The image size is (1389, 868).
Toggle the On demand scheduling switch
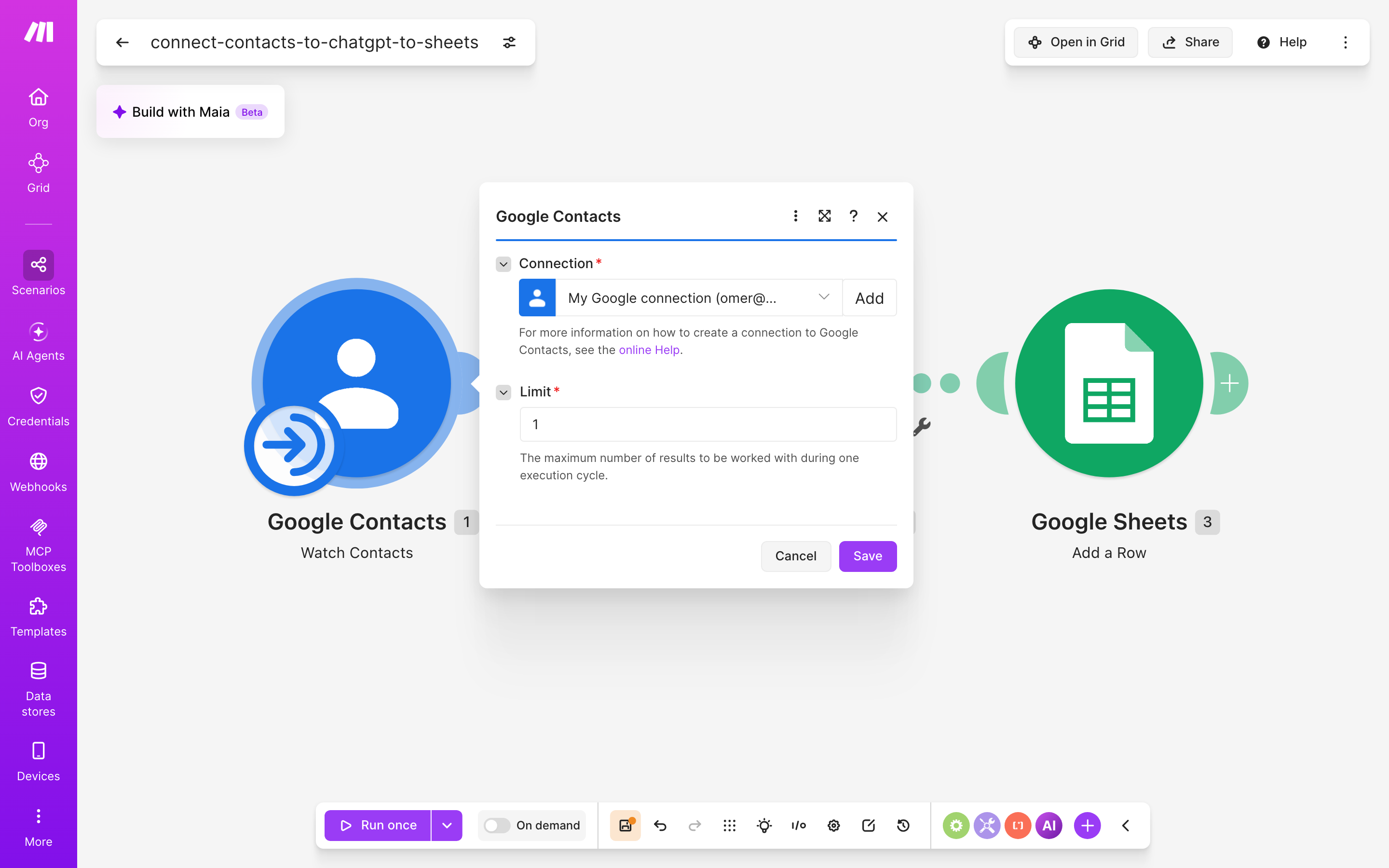click(x=496, y=825)
